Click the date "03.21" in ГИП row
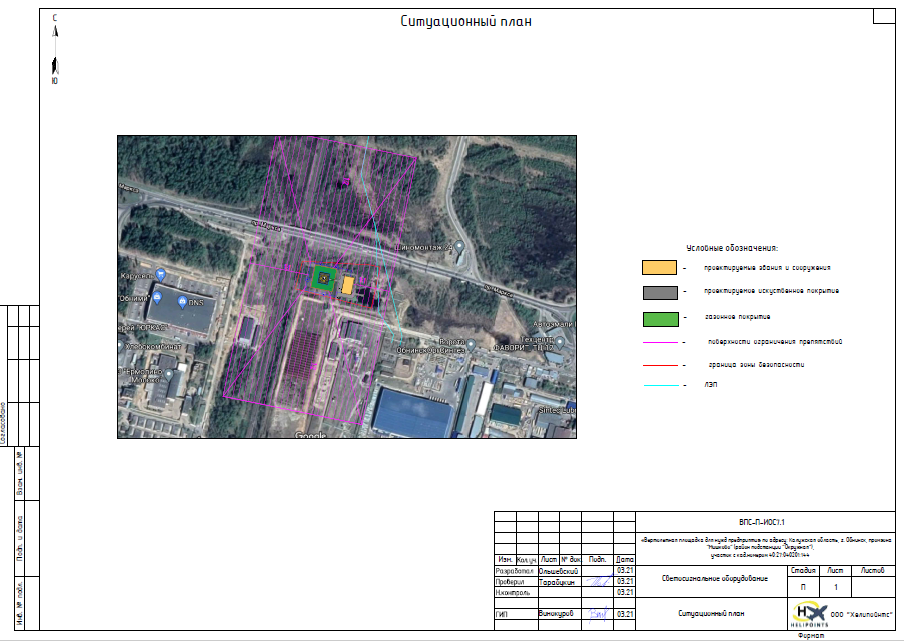The image size is (904, 641). tap(624, 614)
